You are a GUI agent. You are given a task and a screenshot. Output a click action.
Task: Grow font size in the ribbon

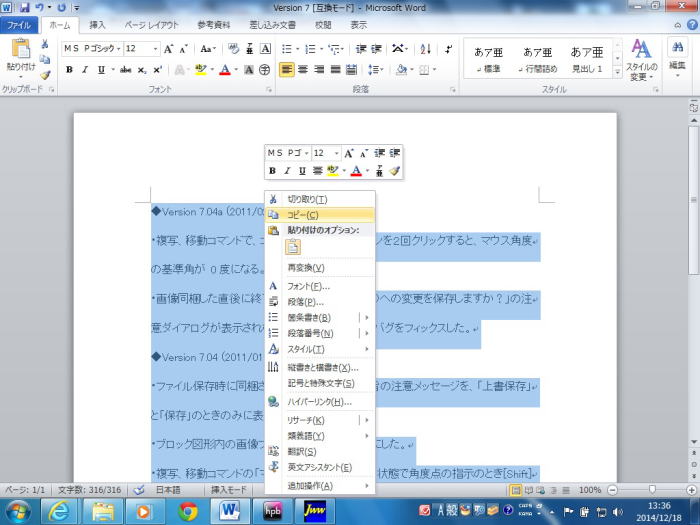(168, 49)
